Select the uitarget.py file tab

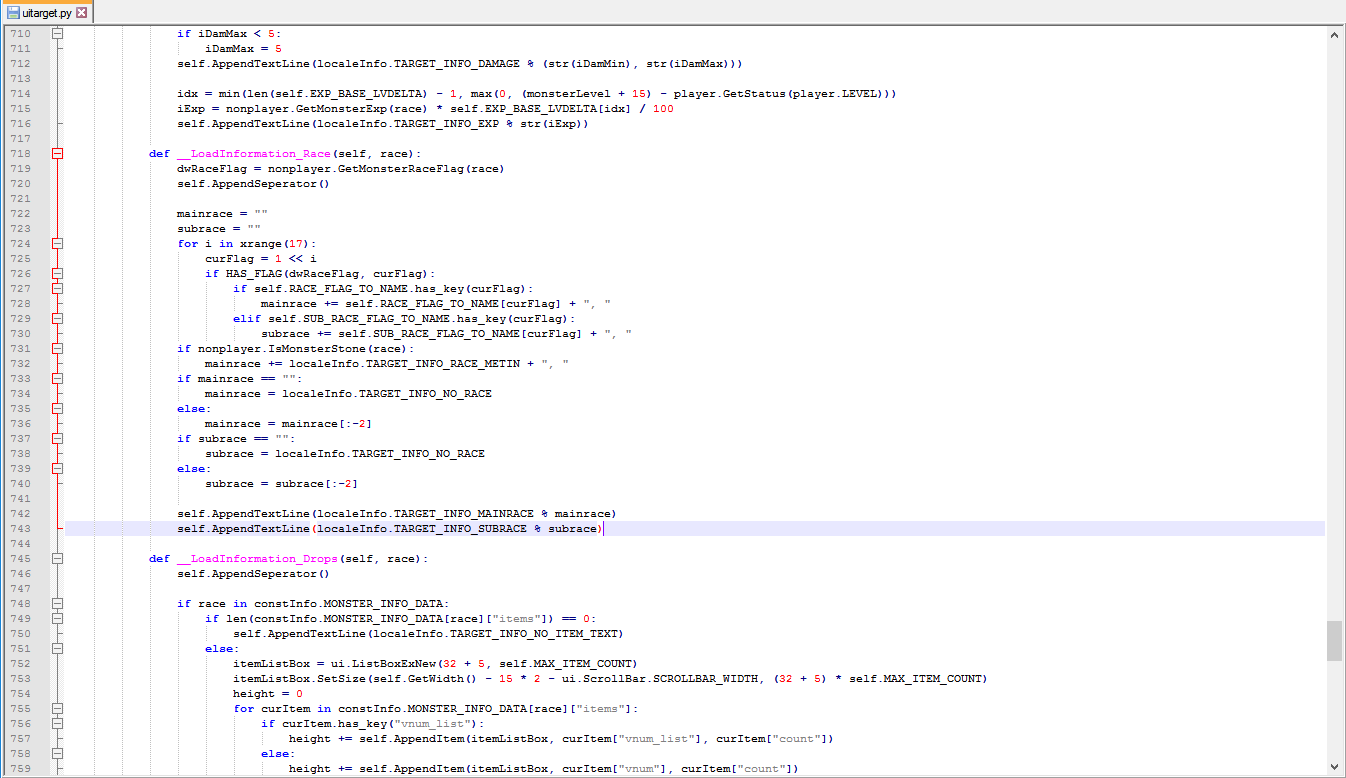click(x=47, y=13)
